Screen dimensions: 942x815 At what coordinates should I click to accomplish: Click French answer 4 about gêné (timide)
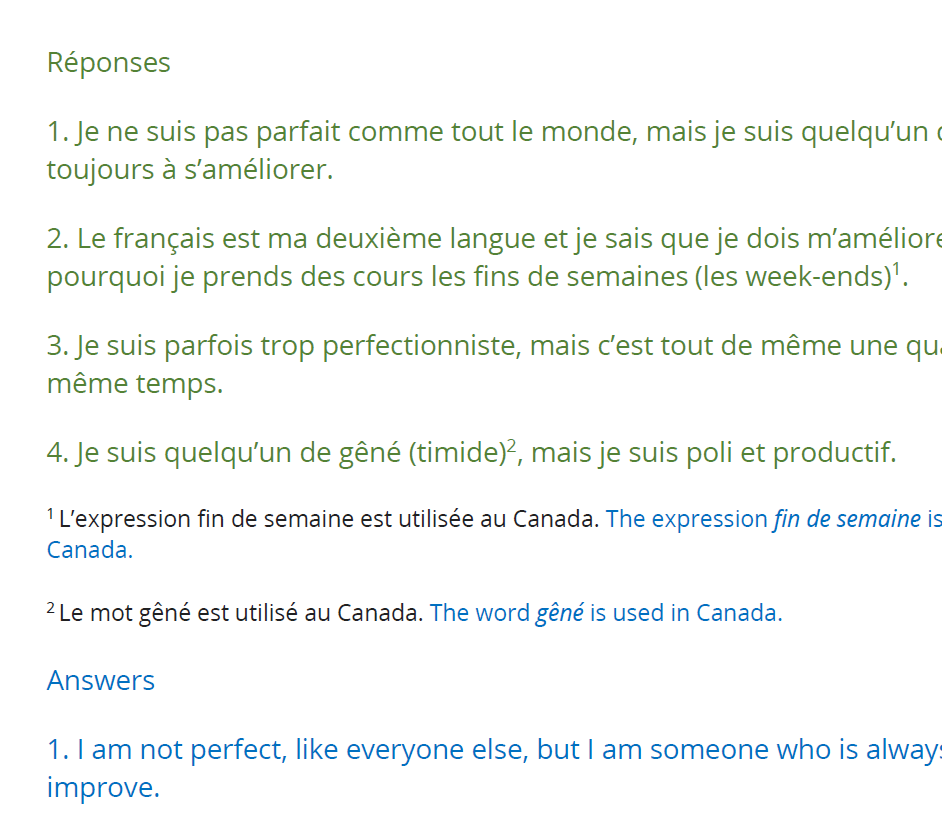[472, 452]
